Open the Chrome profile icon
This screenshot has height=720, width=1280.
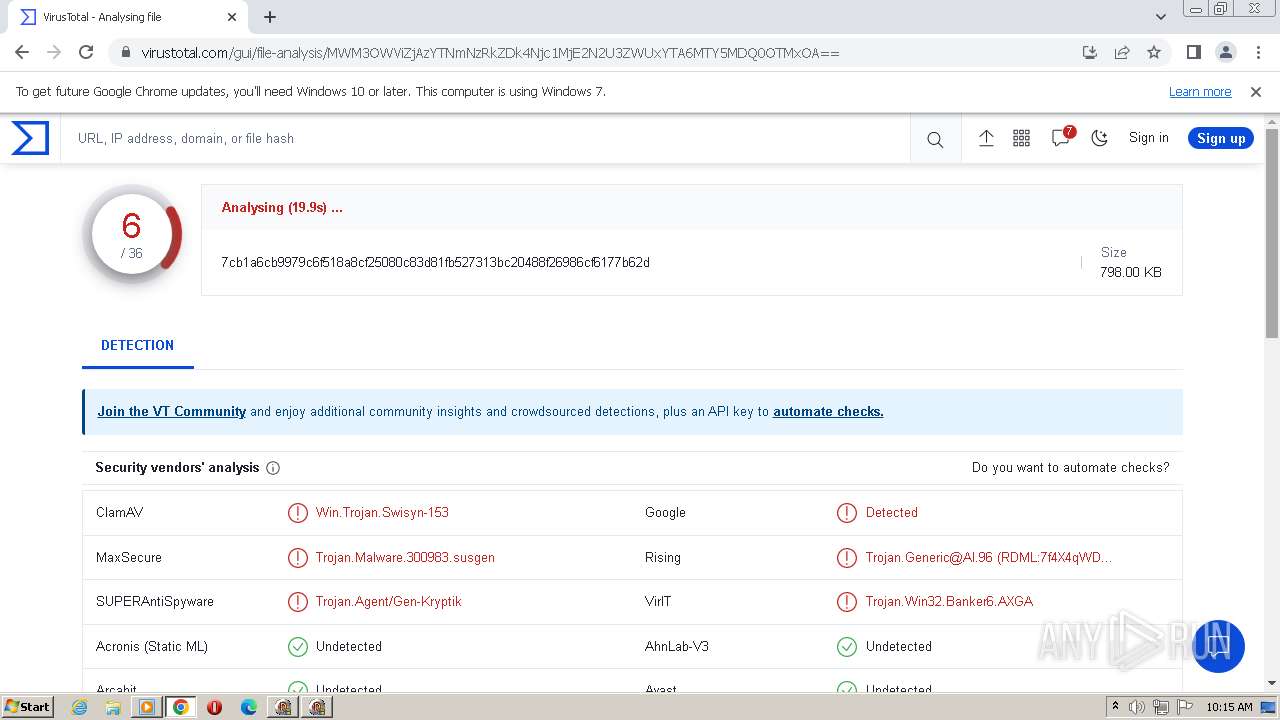click(1225, 52)
